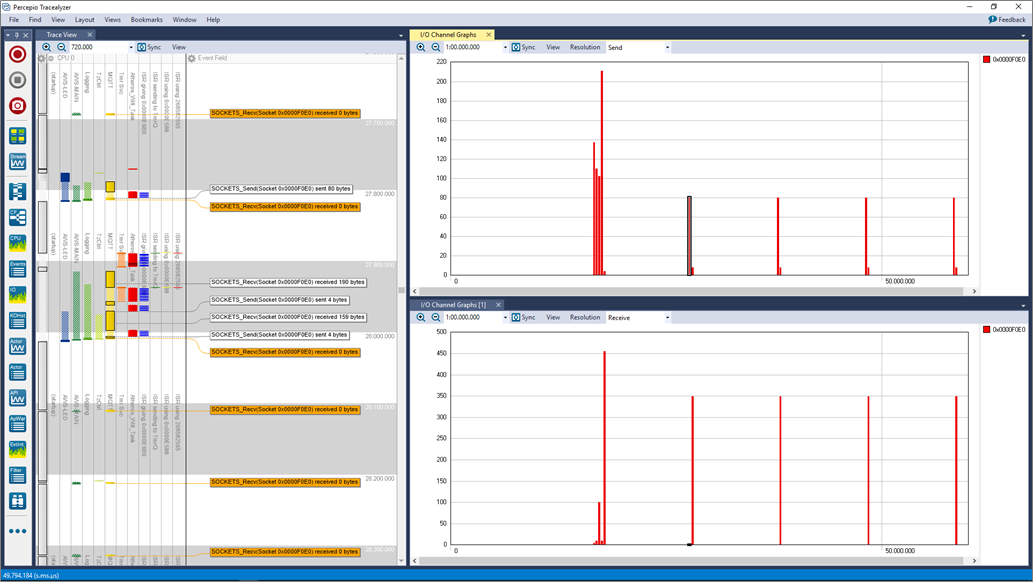Open the Help menu
This screenshot has height=582, width=1033.
pos(213,20)
